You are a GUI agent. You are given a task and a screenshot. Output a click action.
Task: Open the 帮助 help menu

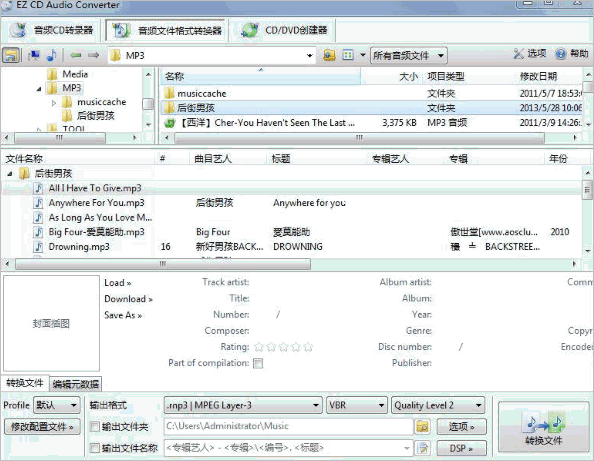[572, 54]
